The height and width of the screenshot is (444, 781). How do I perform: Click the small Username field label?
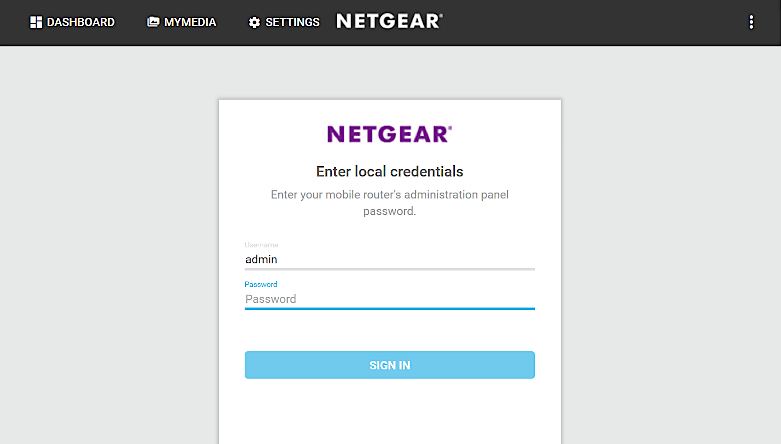[261, 244]
